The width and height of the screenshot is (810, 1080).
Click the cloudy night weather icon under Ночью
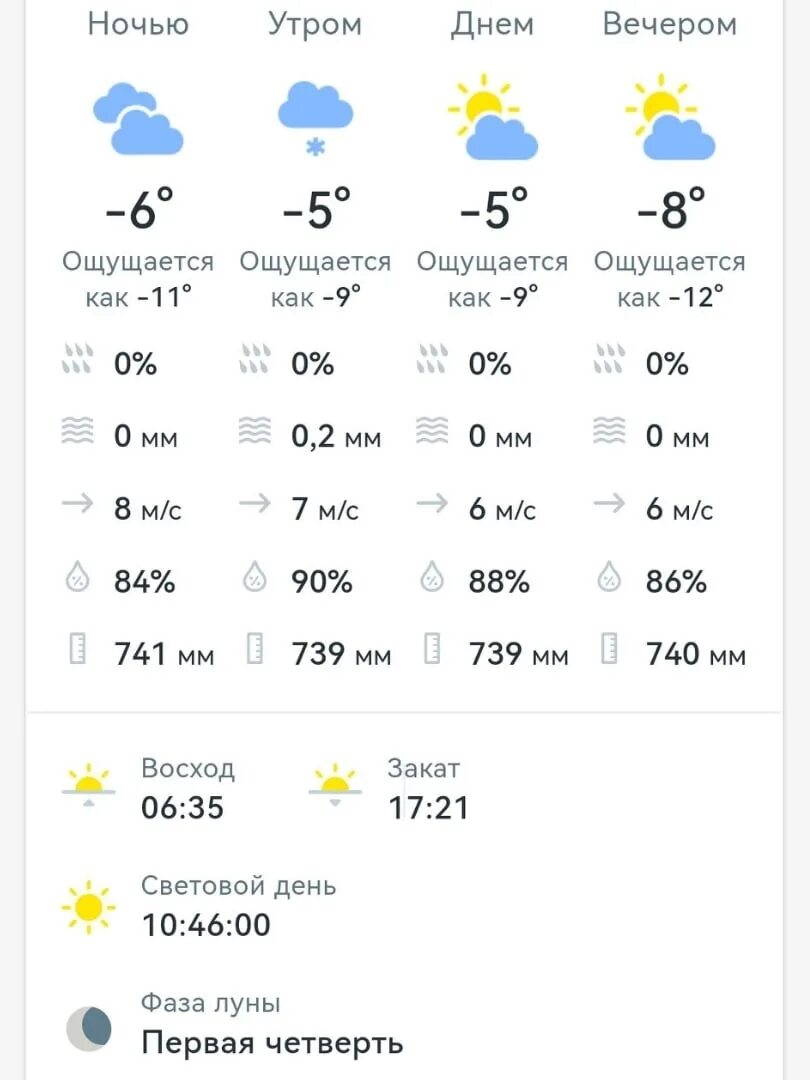[x=138, y=118]
